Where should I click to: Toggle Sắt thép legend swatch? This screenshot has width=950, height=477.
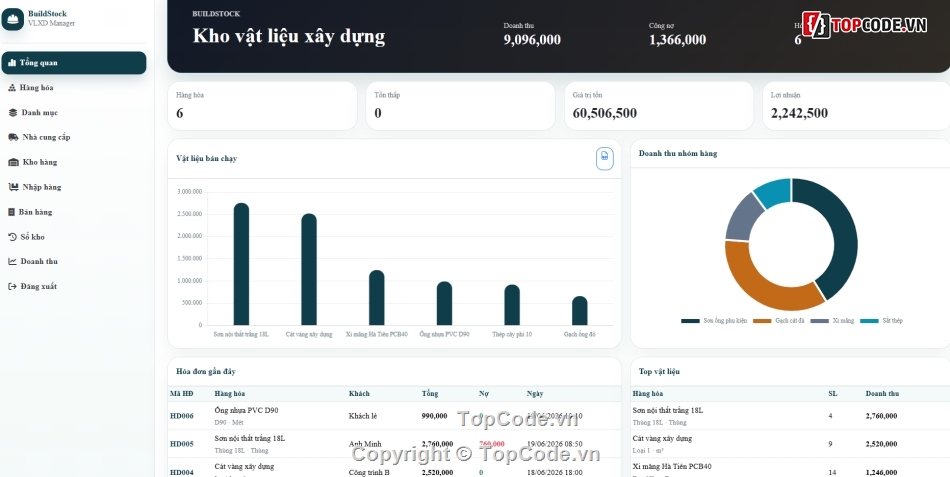point(869,321)
